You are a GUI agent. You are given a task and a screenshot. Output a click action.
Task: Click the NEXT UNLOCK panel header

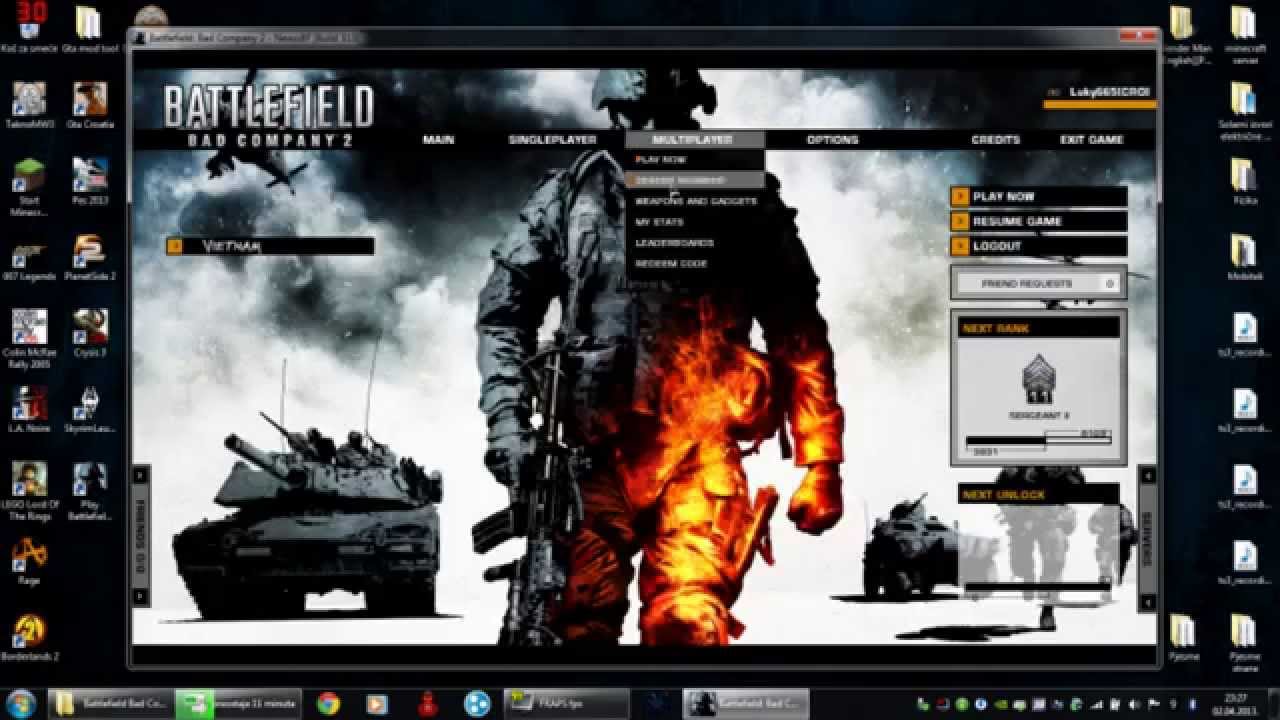pyautogui.click(x=1038, y=495)
